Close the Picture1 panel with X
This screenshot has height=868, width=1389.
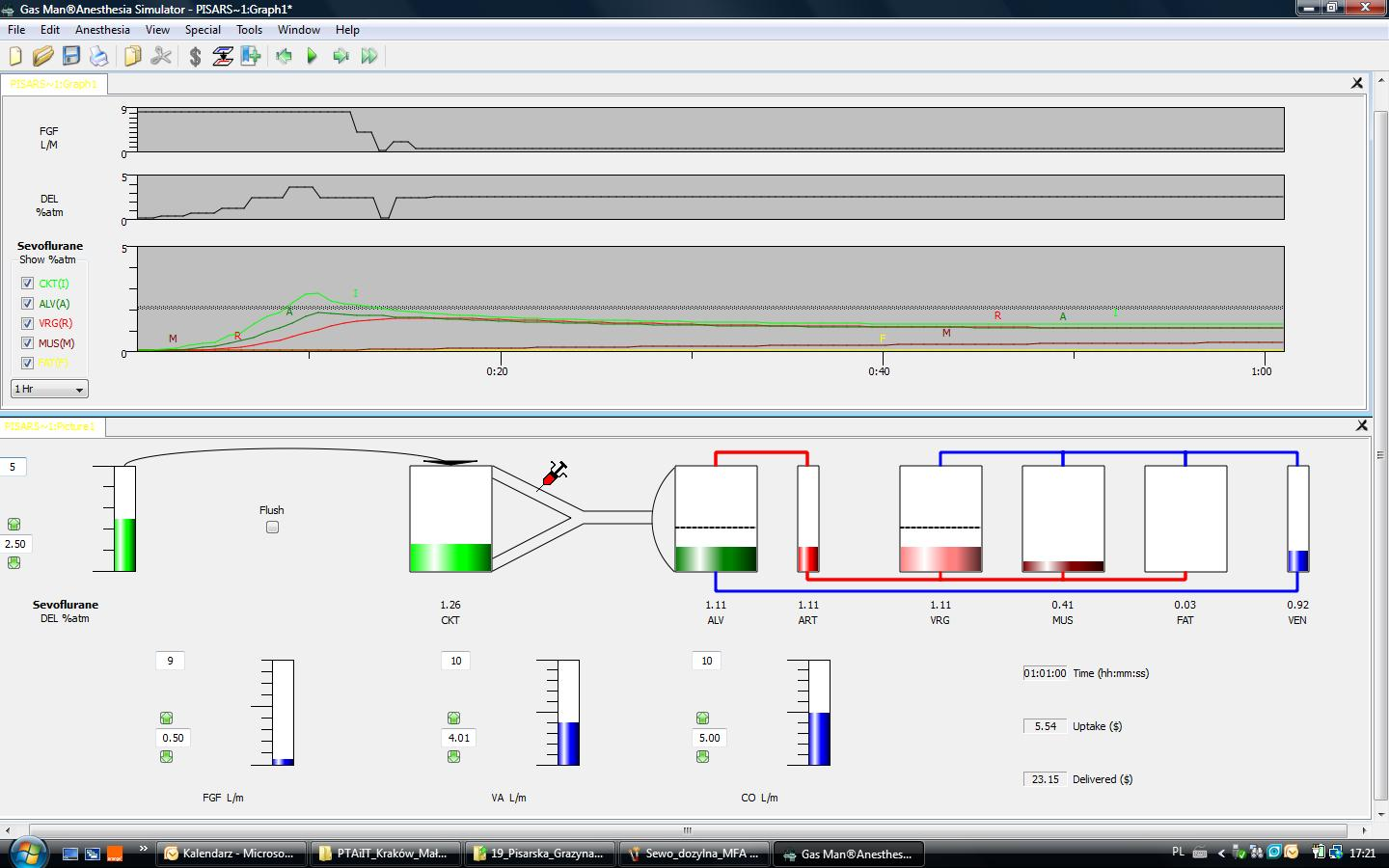click(1362, 425)
